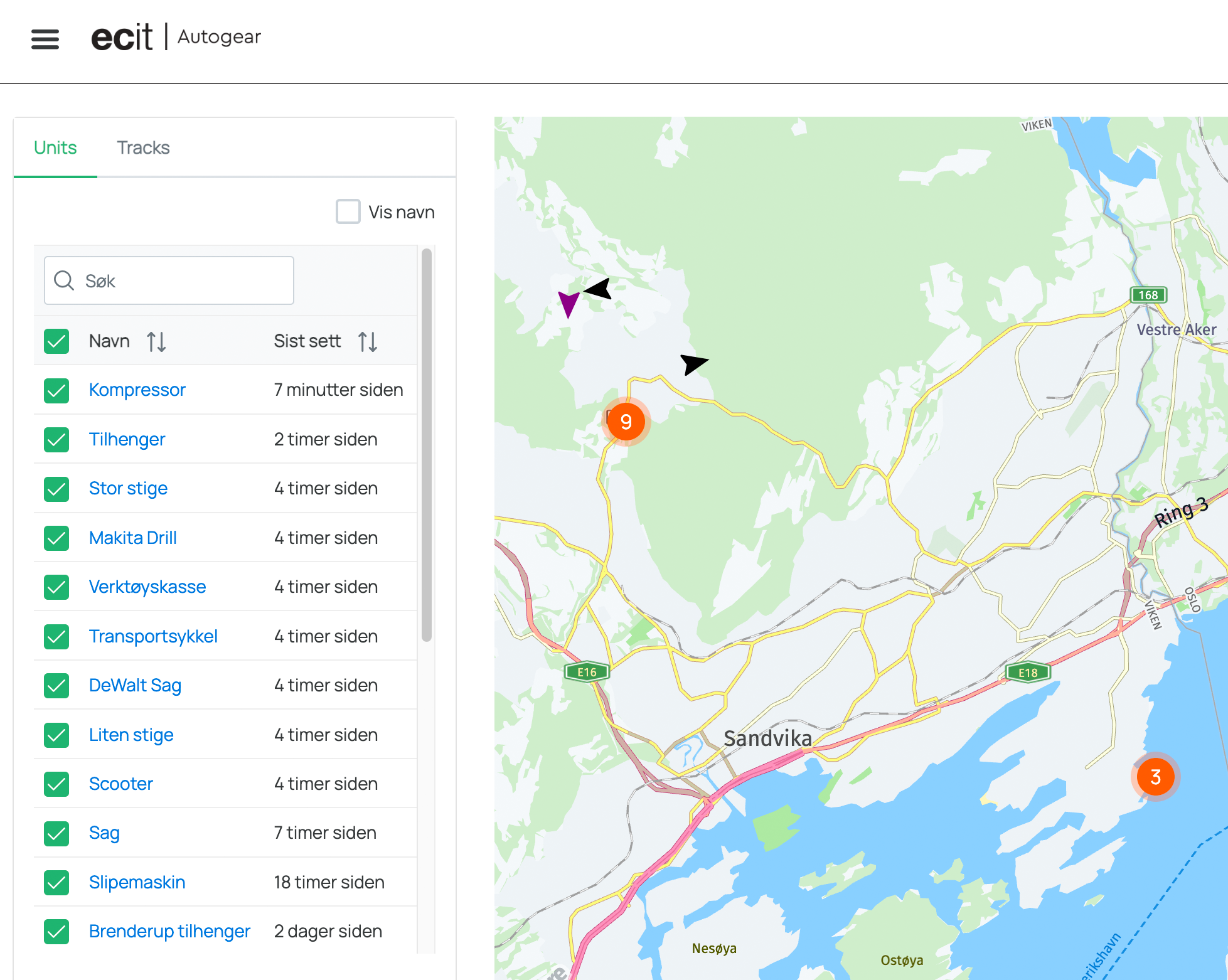Click the 168 road shield on map

coord(1148,295)
